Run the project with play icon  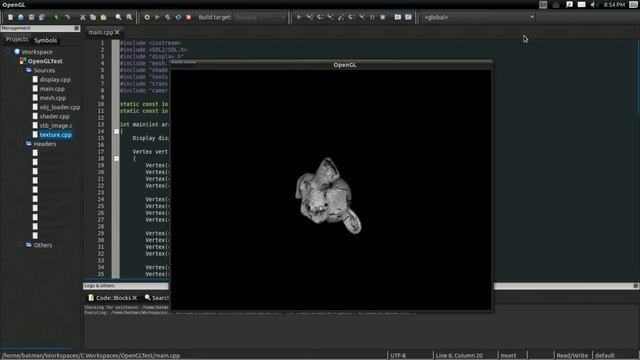pyautogui.click(x=157, y=17)
